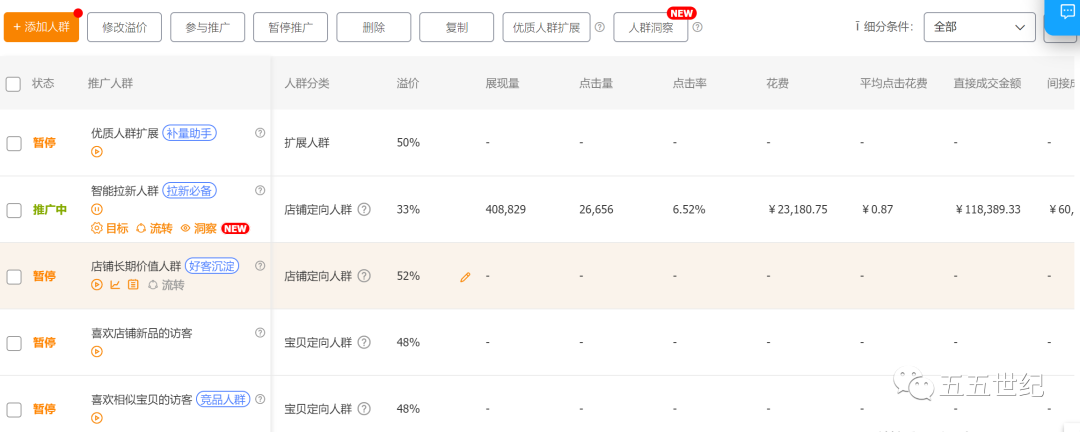
Task: Check the 喜欢相似宝贝的访客 row checkbox
Action: click(x=14, y=409)
